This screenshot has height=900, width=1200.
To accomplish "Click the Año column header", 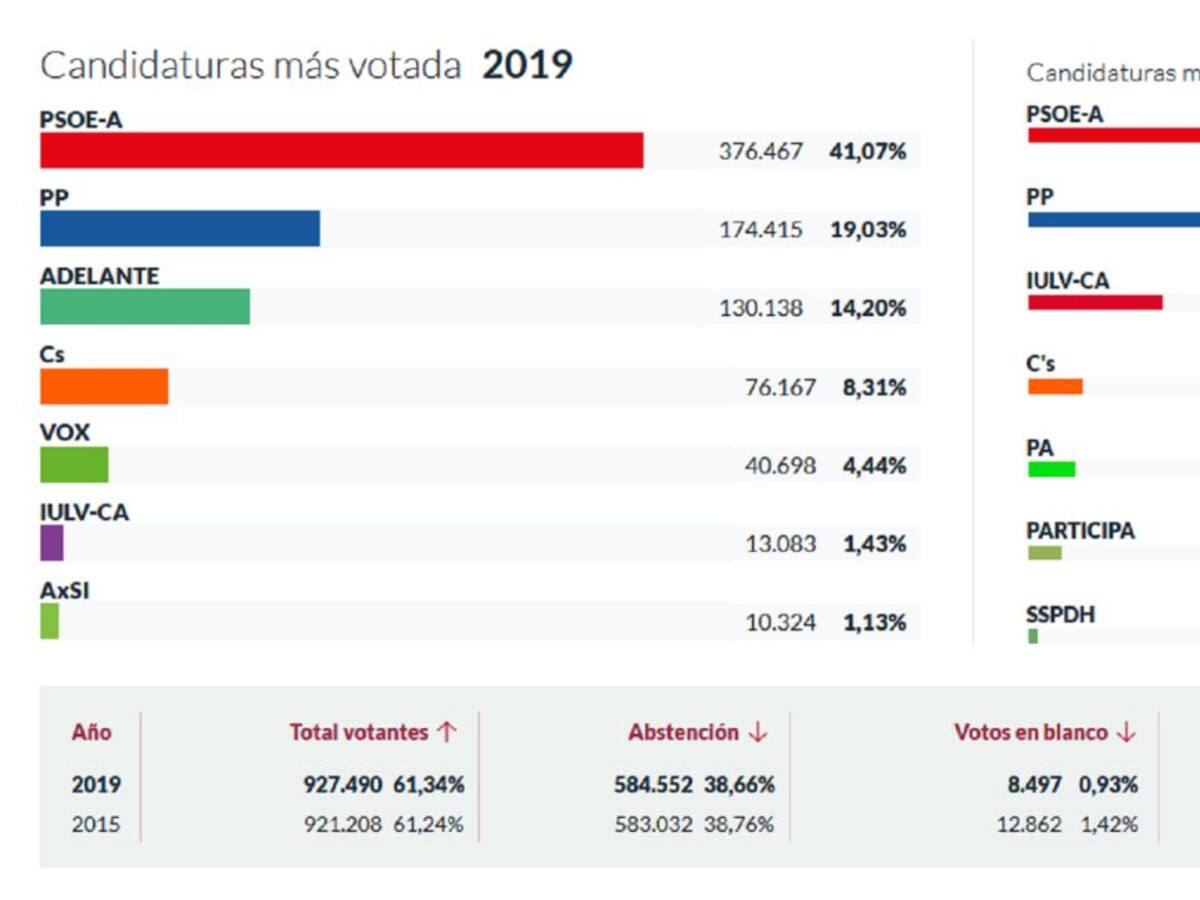I will [x=91, y=732].
